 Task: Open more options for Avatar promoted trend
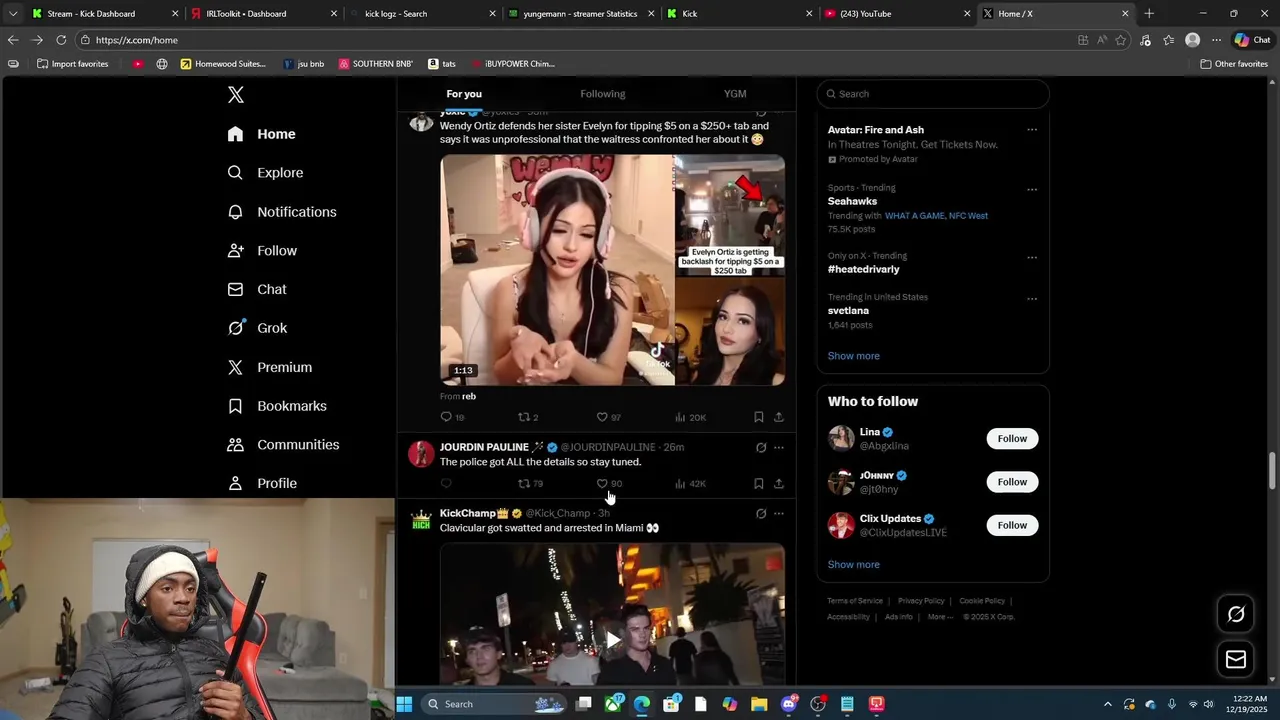pos(1032,130)
